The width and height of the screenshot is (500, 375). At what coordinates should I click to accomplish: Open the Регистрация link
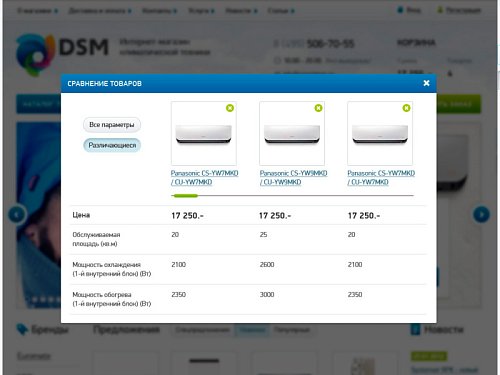click(x=459, y=10)
